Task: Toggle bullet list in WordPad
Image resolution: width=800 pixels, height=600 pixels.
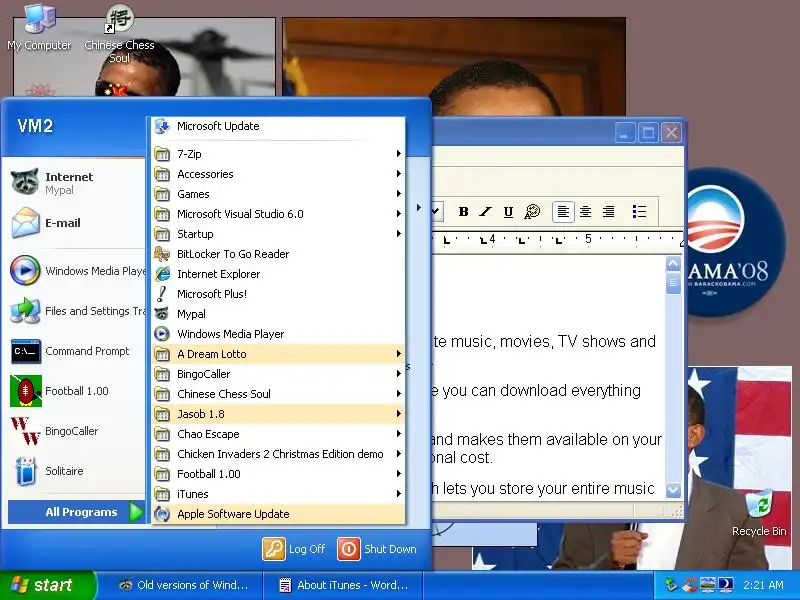Action: point(639,211)
